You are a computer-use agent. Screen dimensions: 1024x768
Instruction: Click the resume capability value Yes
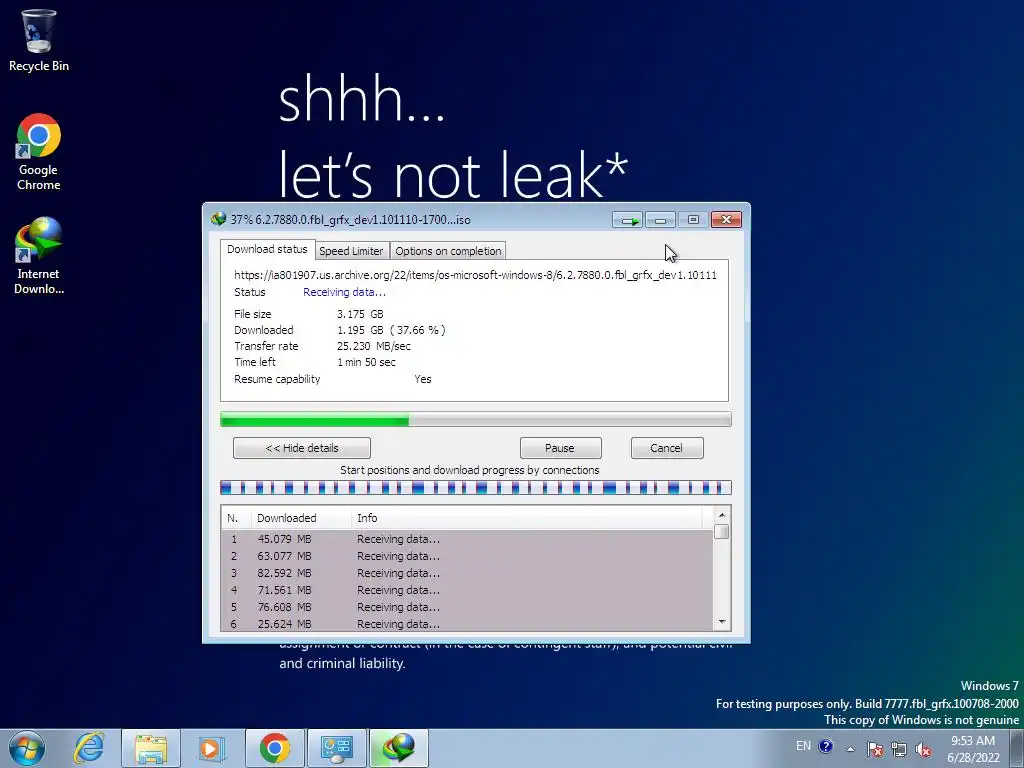[423, 379]
